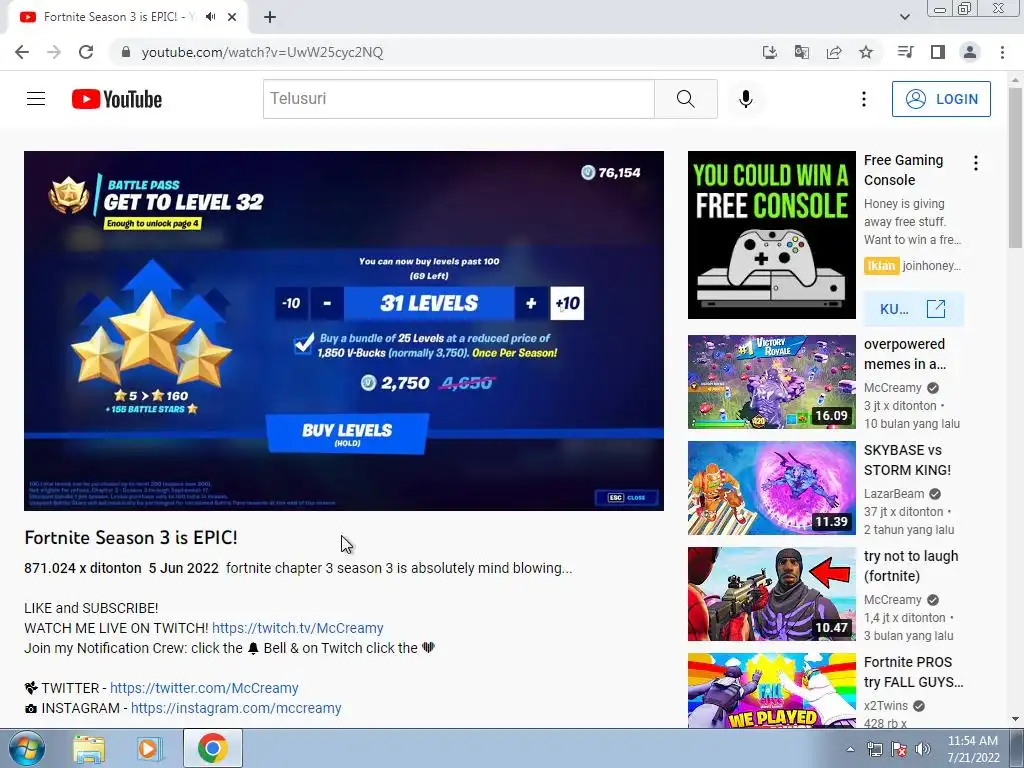Click the Chrome taskbar icon
1024x768 pixels.
pos(213,749)
